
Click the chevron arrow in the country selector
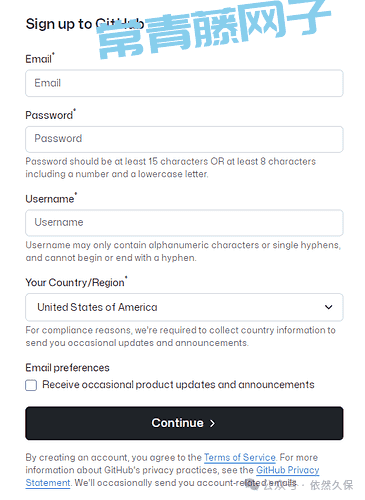coord(328,307)
